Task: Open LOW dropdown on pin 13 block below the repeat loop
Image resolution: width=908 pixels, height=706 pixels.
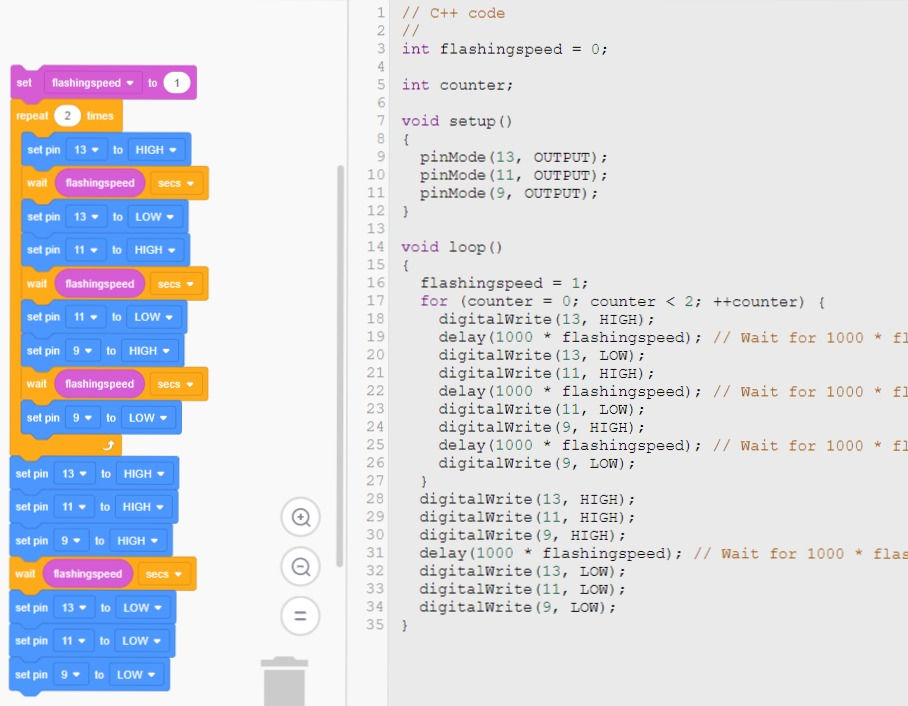Action: click(x=142, y=608)
